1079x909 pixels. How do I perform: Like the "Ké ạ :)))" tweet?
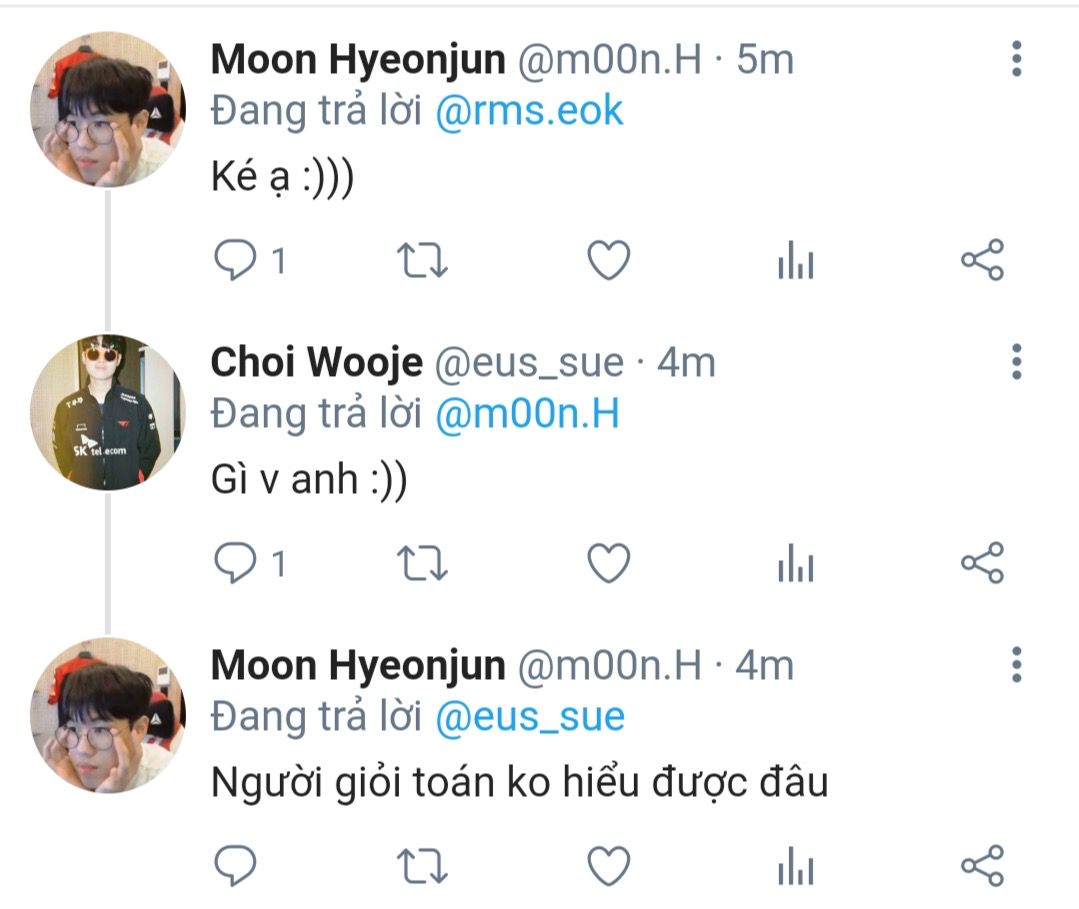pos(608,260)
